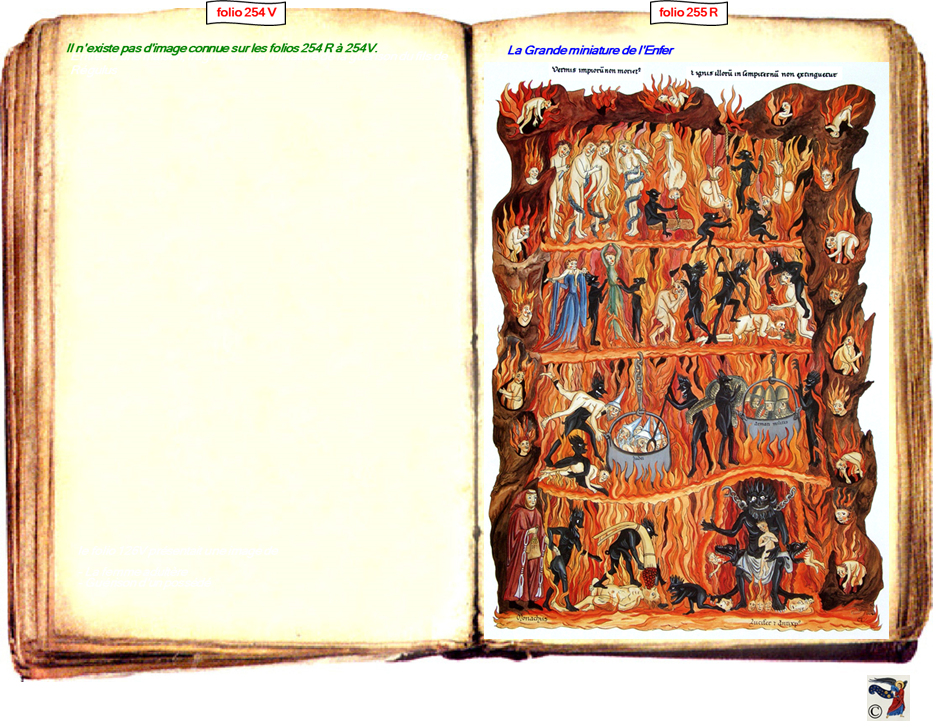Image resolution: width=933 pixels, height=721 pixels.
Task: Open the Hell miniature illustration
Action: click(685, 350)
